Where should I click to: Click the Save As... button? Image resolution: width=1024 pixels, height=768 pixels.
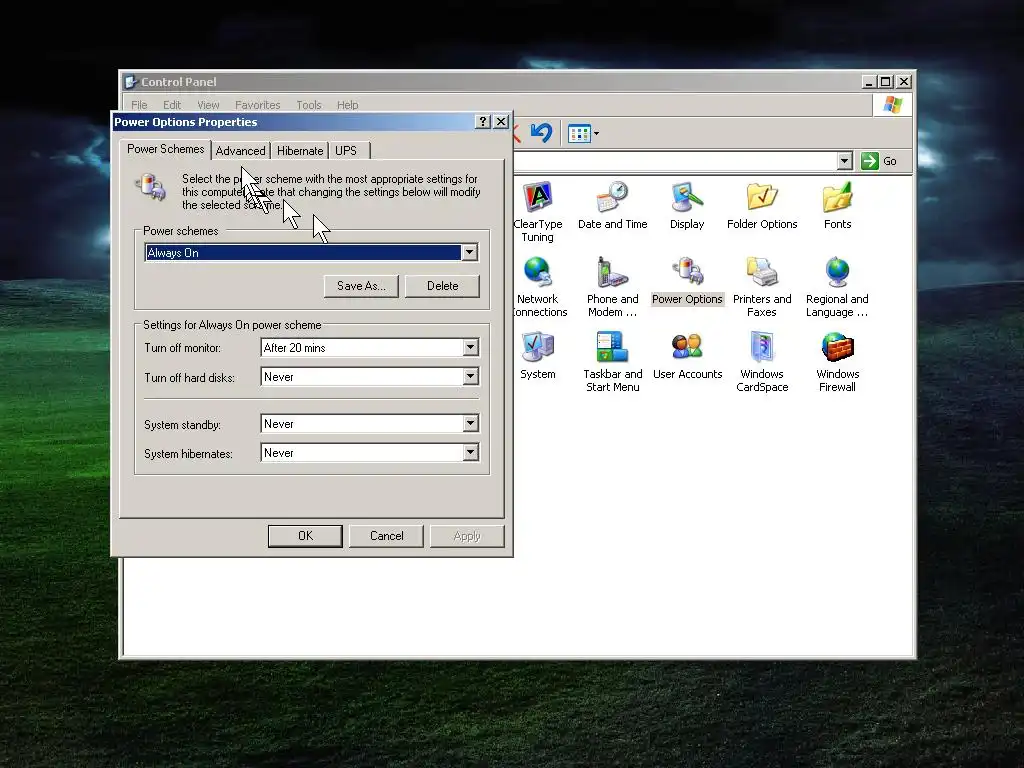tap(361, 286)
